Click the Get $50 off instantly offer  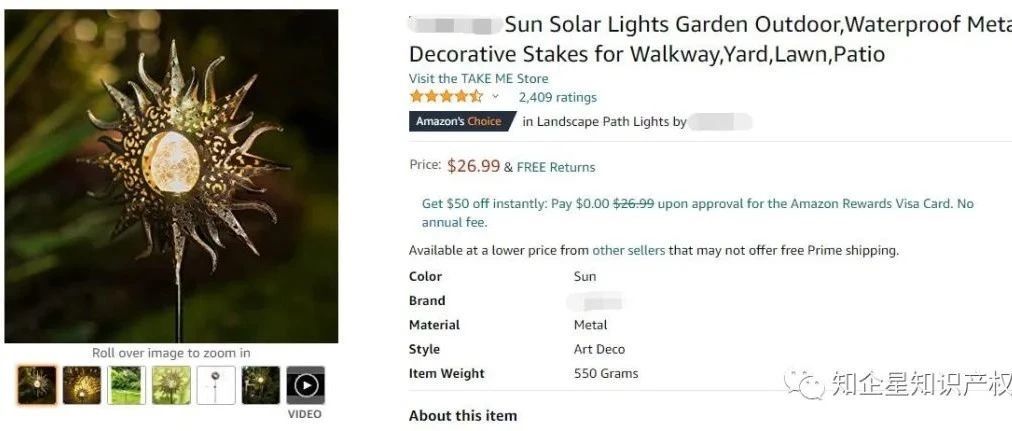pyautogui.click(x=484, y=204)
